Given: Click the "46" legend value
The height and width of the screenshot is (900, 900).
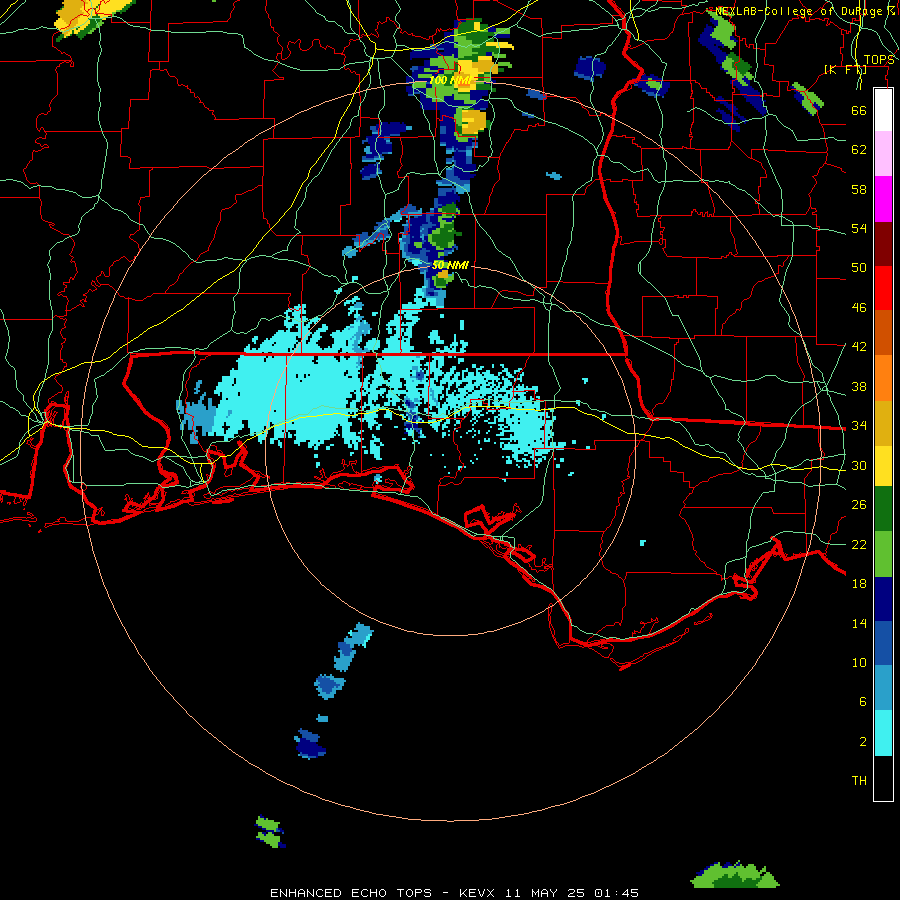Looking at the screenshot, I should click(859, 307).
